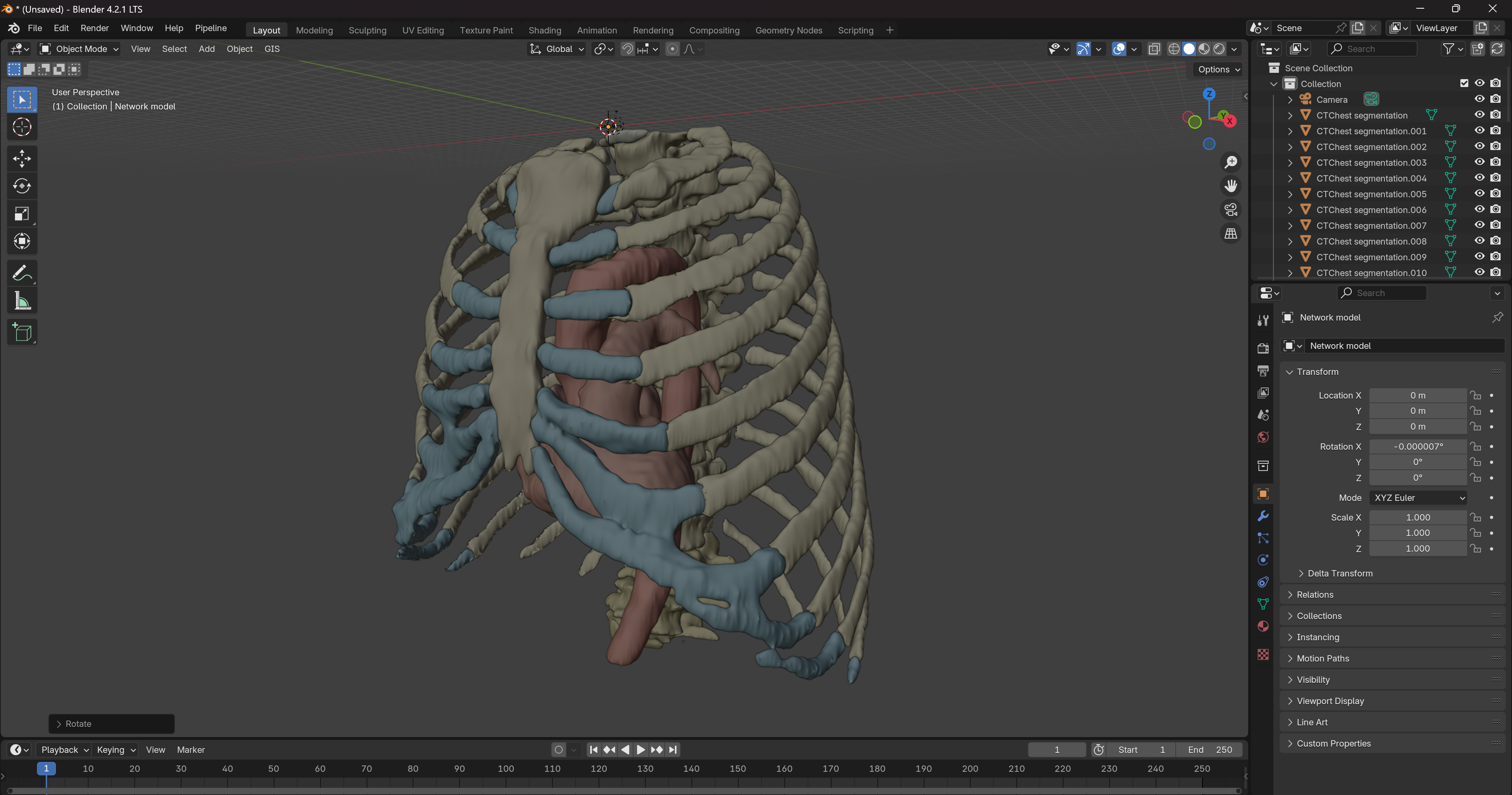
Task: Open the Object Mode dropdown
Action: pos(79,49)
